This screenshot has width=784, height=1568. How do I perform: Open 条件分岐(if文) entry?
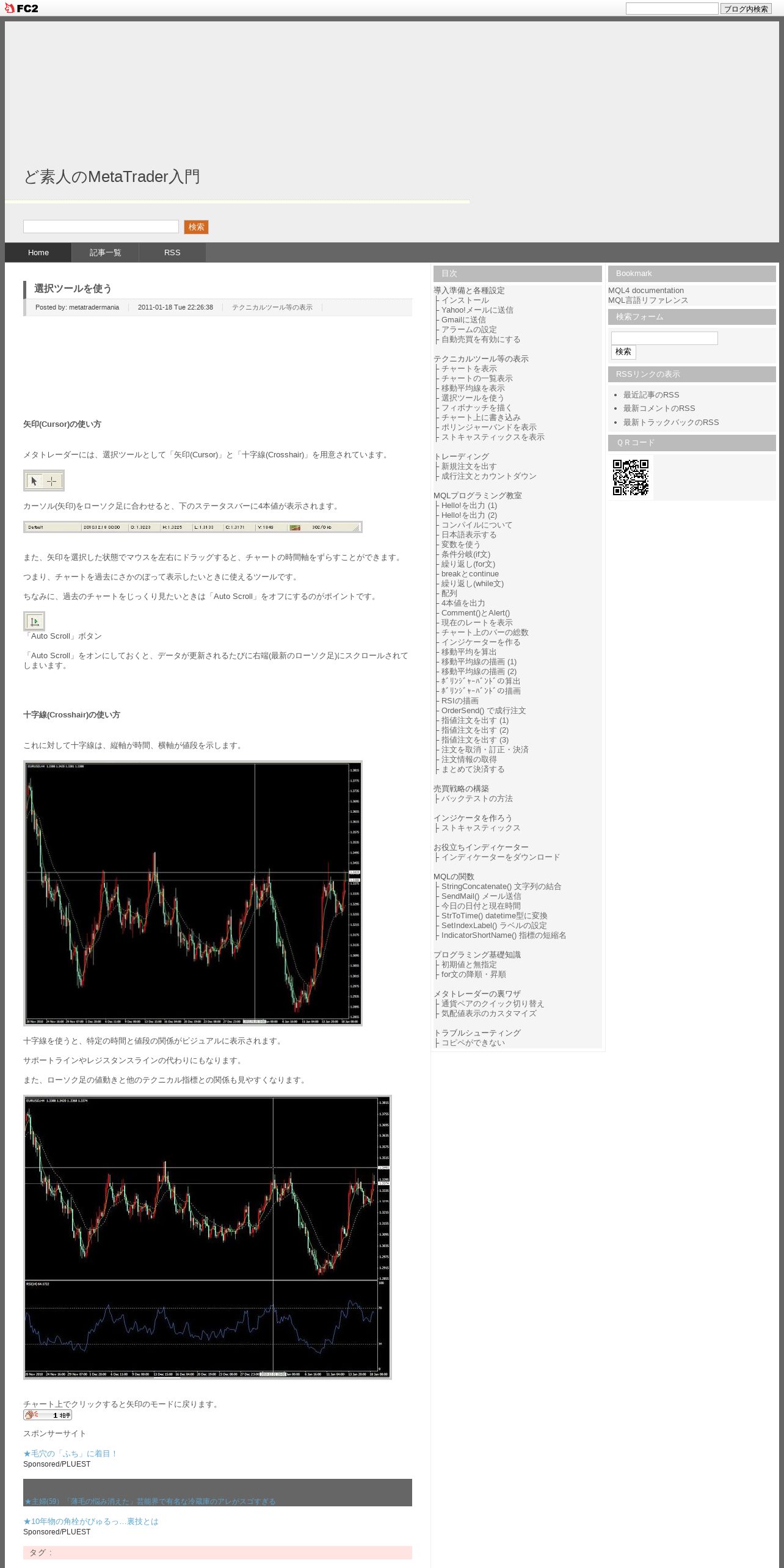pyautogui.click(x=466, y=554)
